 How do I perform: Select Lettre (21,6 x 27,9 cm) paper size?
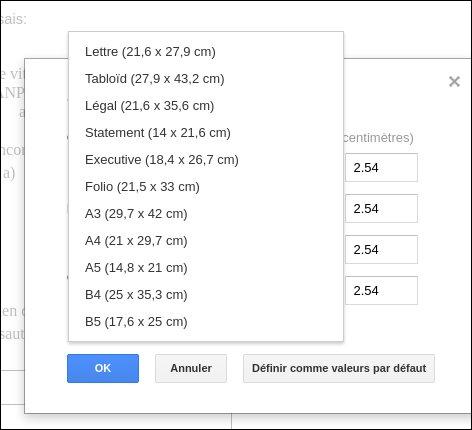click(x=206, y=52)
